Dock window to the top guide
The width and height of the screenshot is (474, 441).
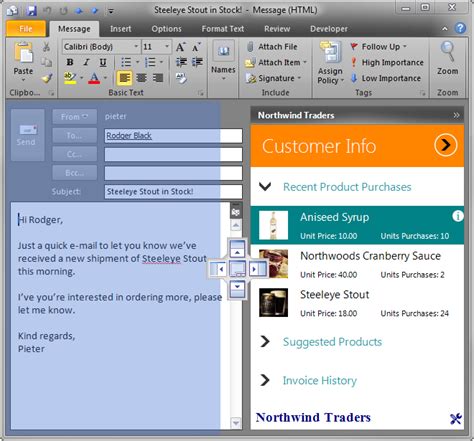(237, 249)
